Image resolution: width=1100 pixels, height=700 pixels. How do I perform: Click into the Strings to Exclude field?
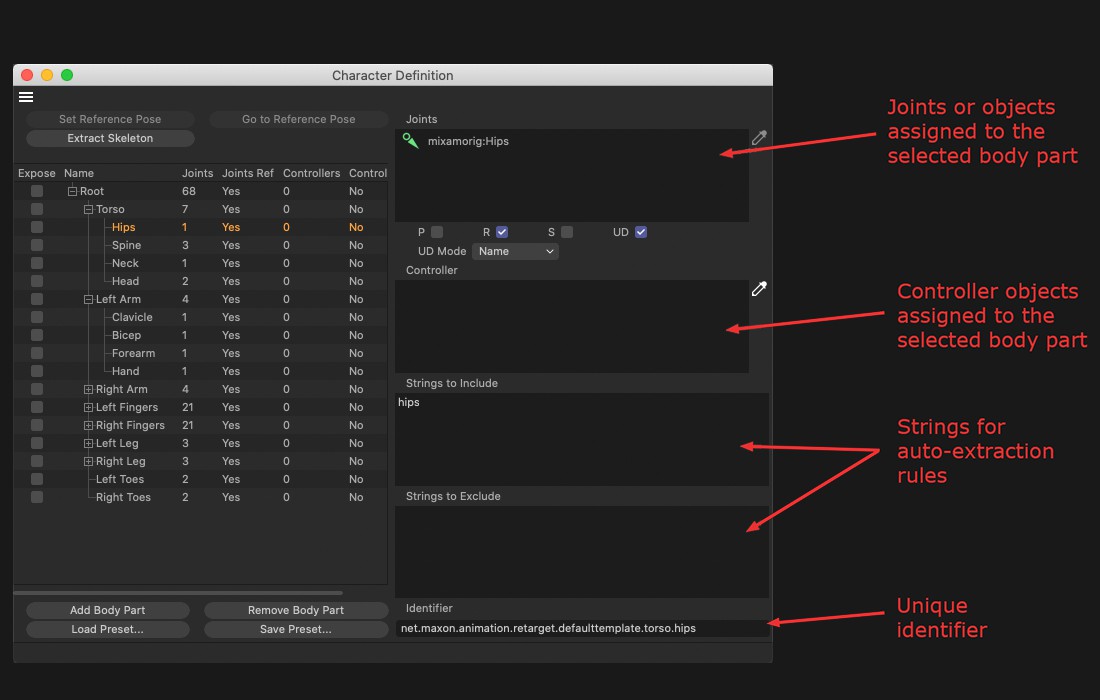coord(582,552)
